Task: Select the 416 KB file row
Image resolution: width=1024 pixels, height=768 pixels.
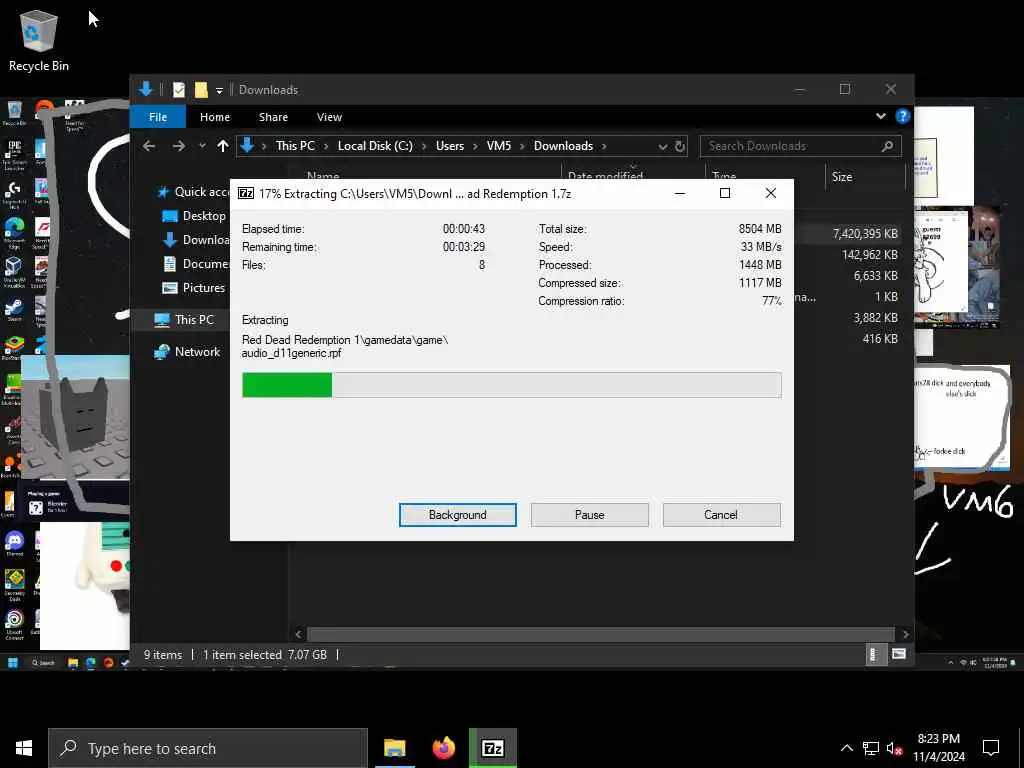Action: click(849, 338)
